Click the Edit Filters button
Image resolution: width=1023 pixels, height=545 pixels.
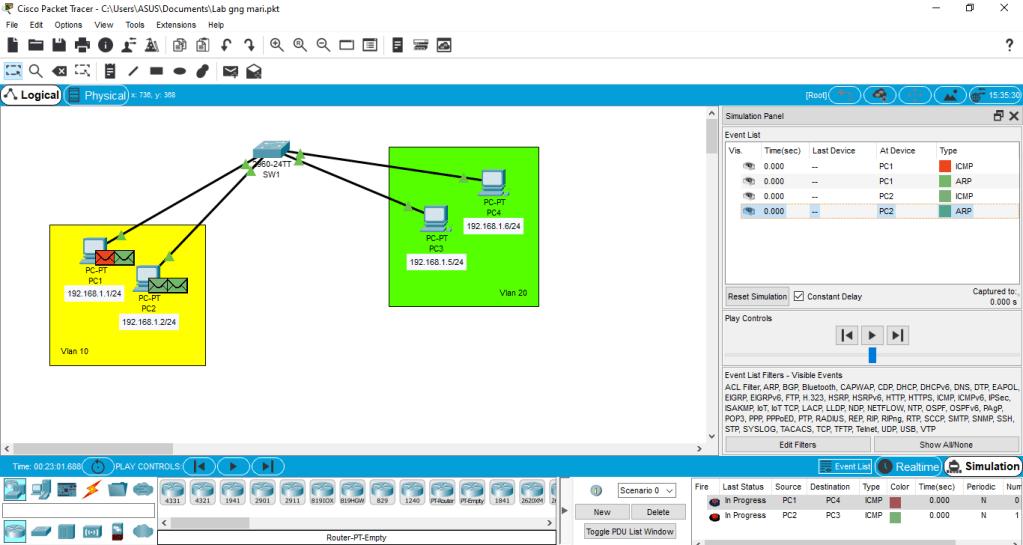(797, 444)
